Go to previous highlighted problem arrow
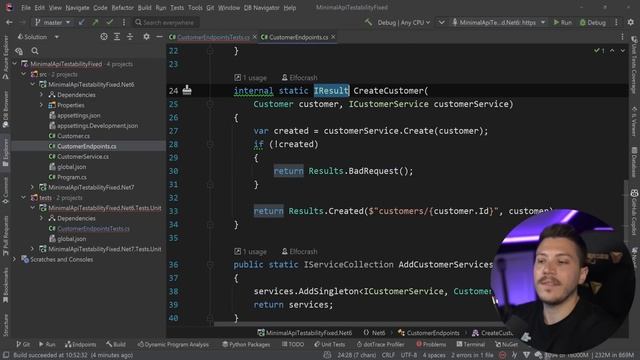This screenshot has width=640, height=360. [612, 51]
